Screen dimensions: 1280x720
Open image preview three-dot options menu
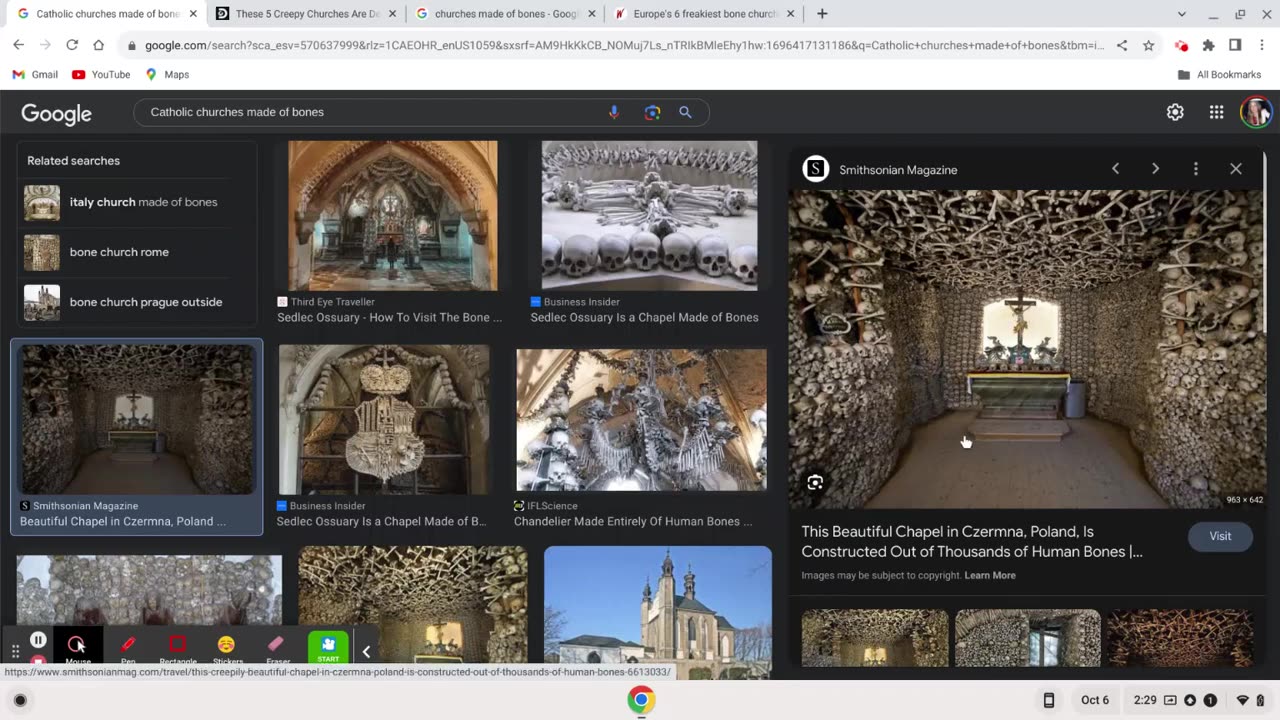tap(1195, 169)
